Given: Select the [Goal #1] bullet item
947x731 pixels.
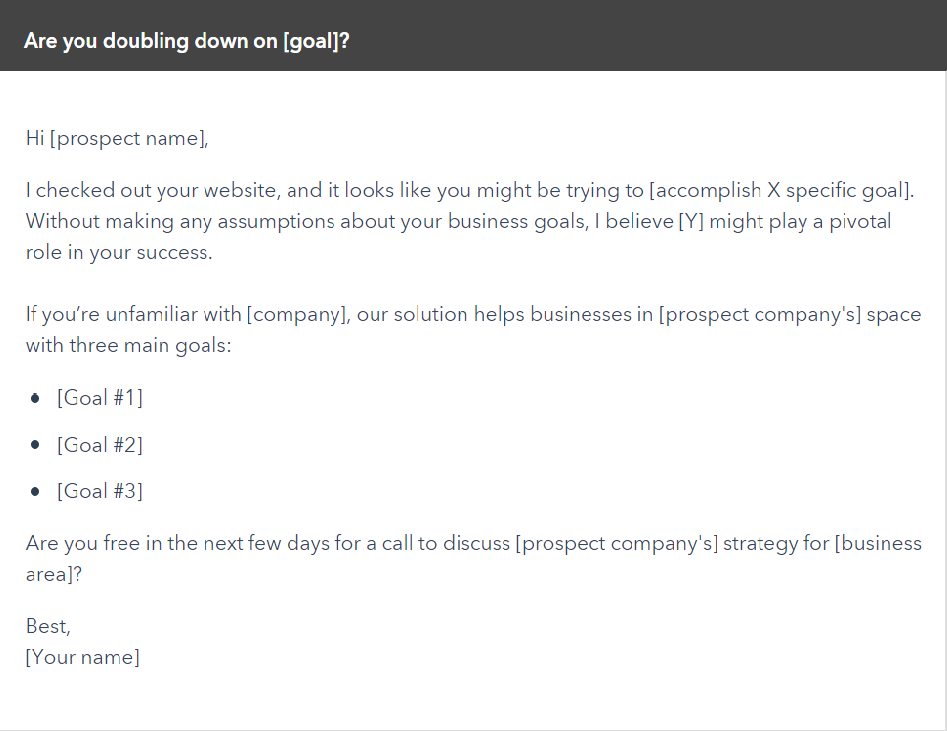Looking at the screenshot, I should pos(100,398).
